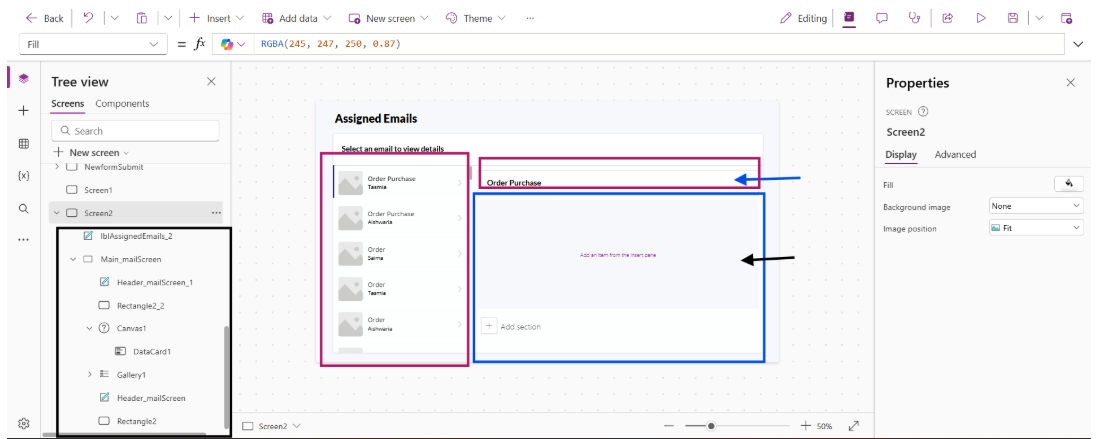
Task: Open the New screen toolbar menu
Action: coord(387,18)
